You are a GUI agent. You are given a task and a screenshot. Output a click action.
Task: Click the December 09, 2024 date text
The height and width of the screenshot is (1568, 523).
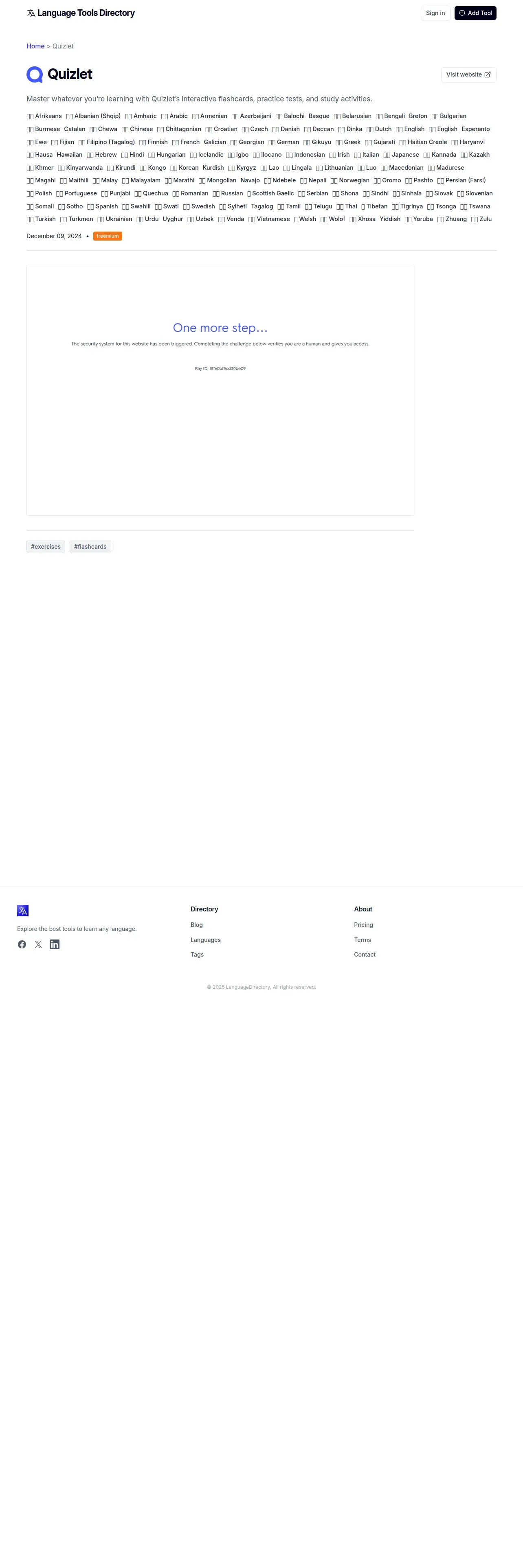[x=54, y=236]
